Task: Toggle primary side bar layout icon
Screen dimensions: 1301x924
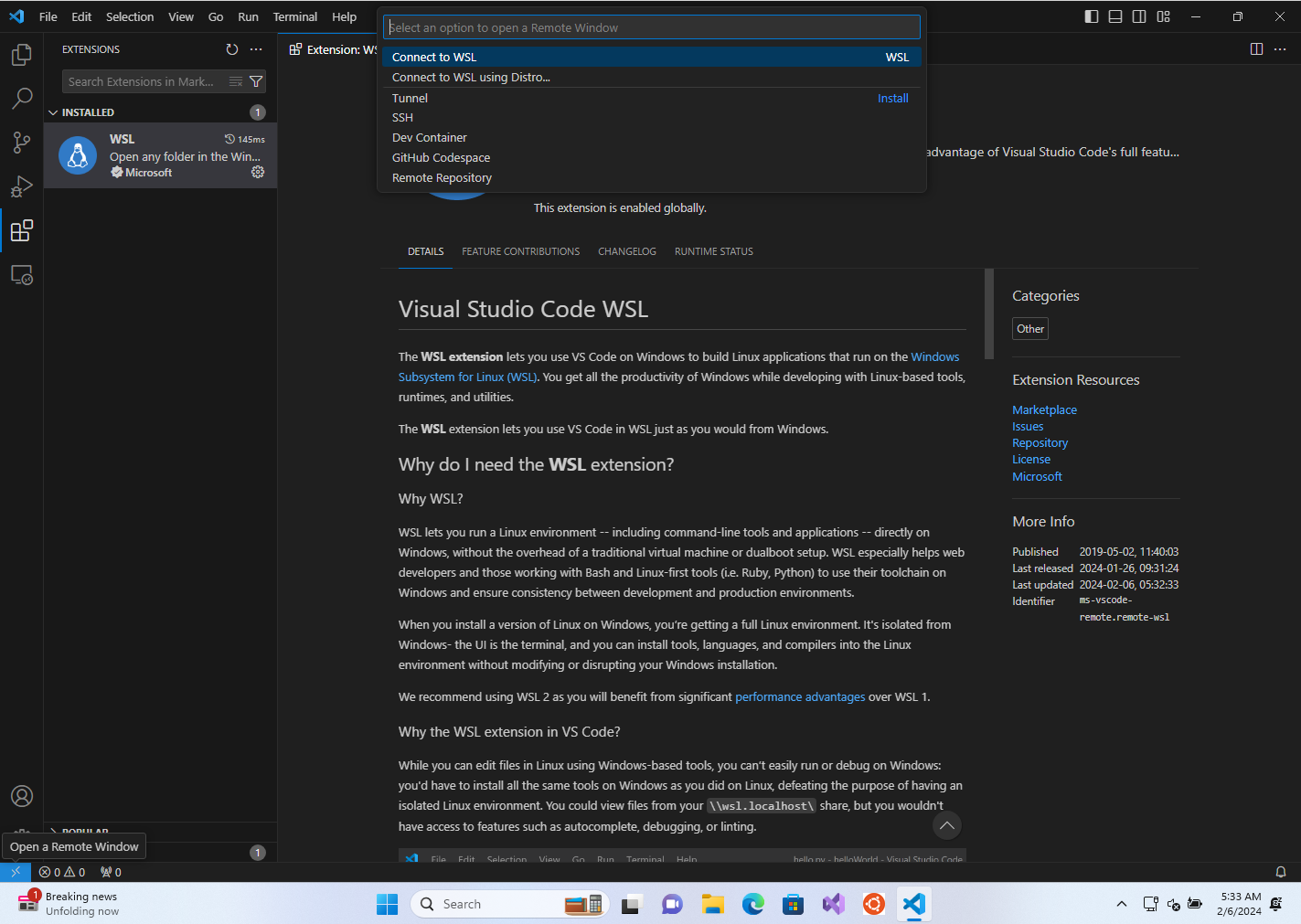Action: pyautogui.click(x=1092, y=16)
